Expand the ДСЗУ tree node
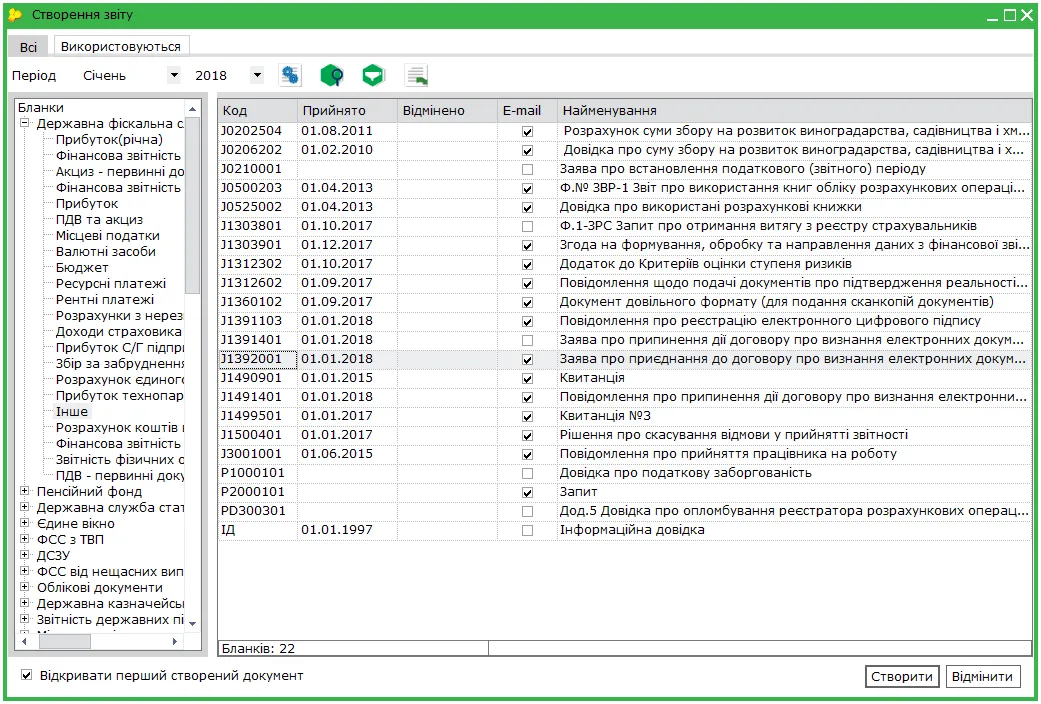Image resolution: width=1041 pixels, height=704 pixels. tap(25, 555)
